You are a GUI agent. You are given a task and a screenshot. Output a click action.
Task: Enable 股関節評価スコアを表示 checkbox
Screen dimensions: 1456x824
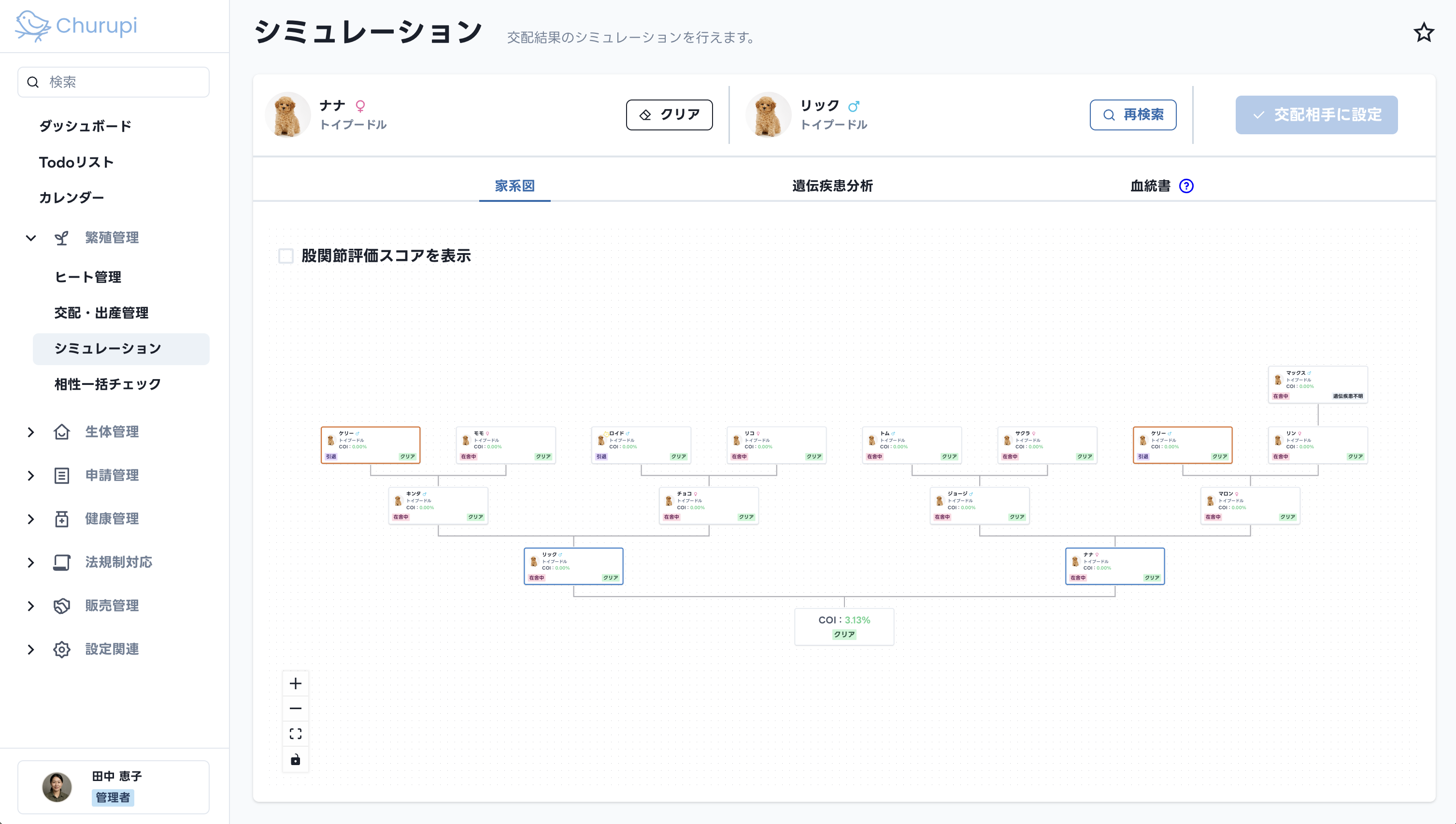point(286,256)
